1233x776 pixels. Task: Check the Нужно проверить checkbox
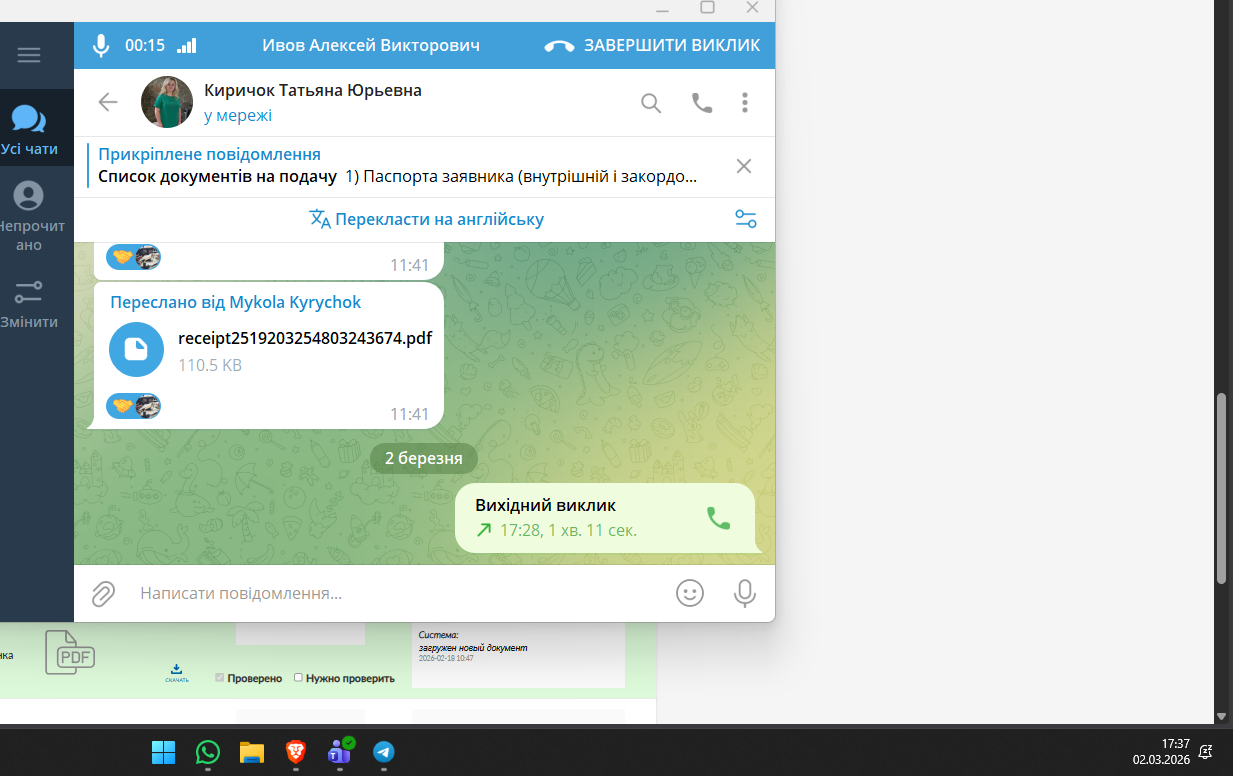[298, 678]
